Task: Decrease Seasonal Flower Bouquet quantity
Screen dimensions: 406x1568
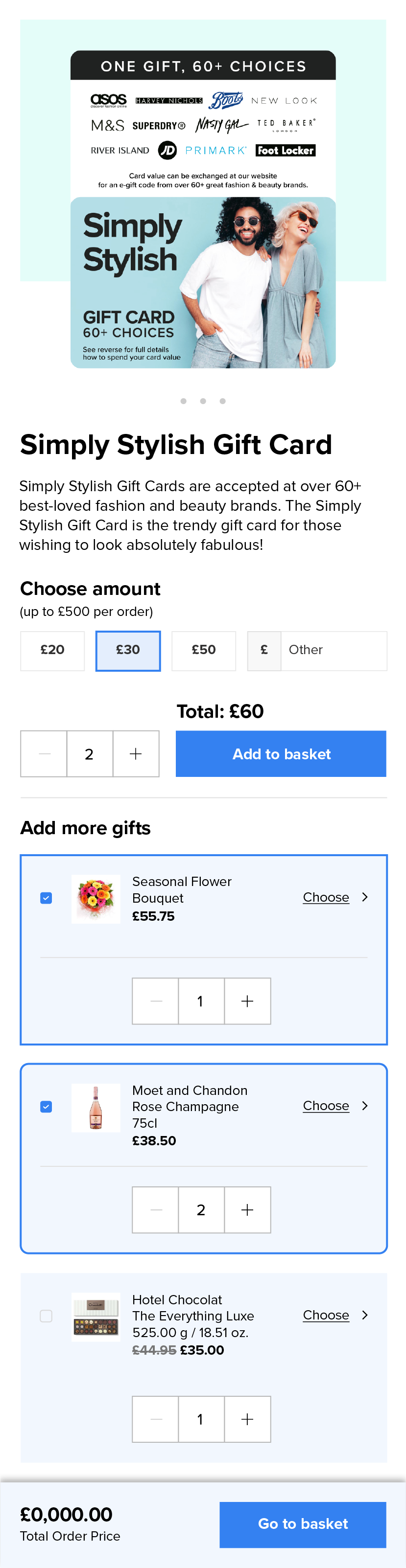Action: click(155, 1000)
